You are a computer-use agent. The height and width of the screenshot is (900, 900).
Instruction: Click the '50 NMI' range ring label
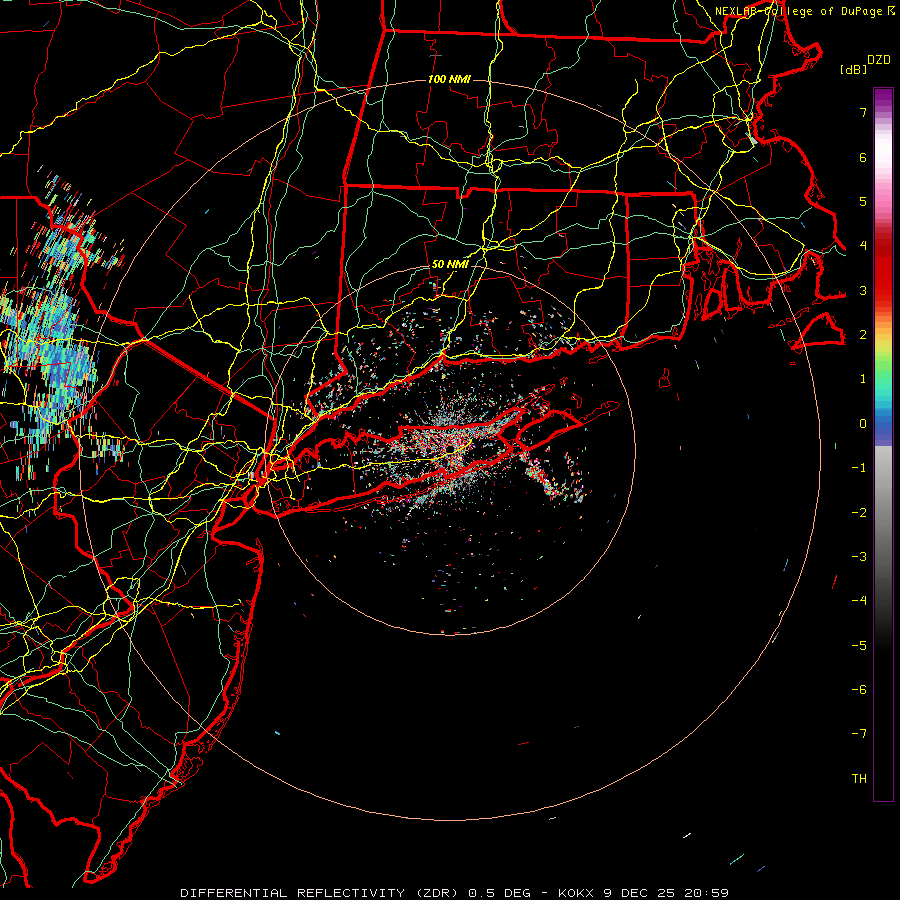coord(450,265)
